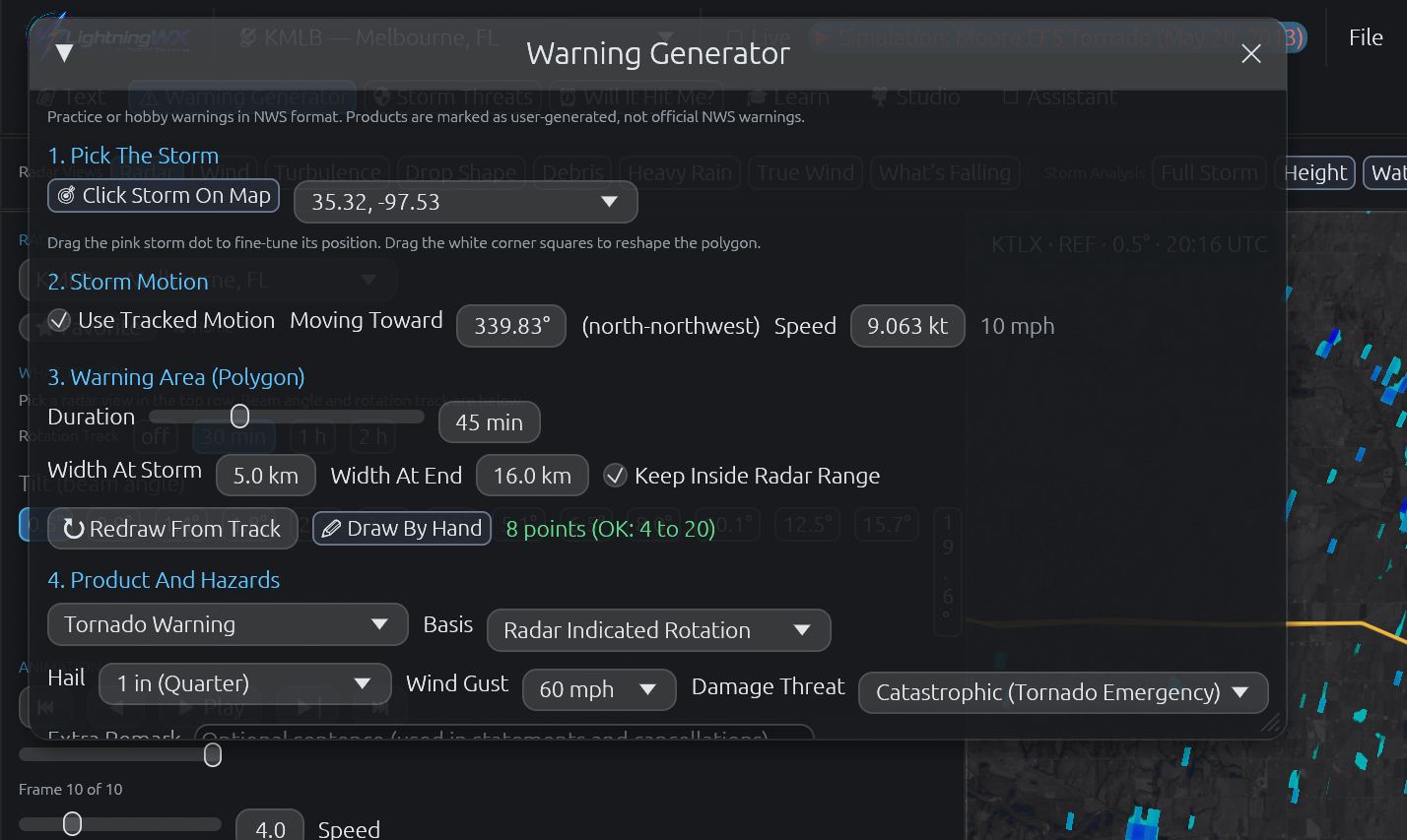The width and height of the screenshot is (1407, 840).
Task: Expand the Basis dropdown showing Radar Indicated Rotation
Action: (658, 630)
